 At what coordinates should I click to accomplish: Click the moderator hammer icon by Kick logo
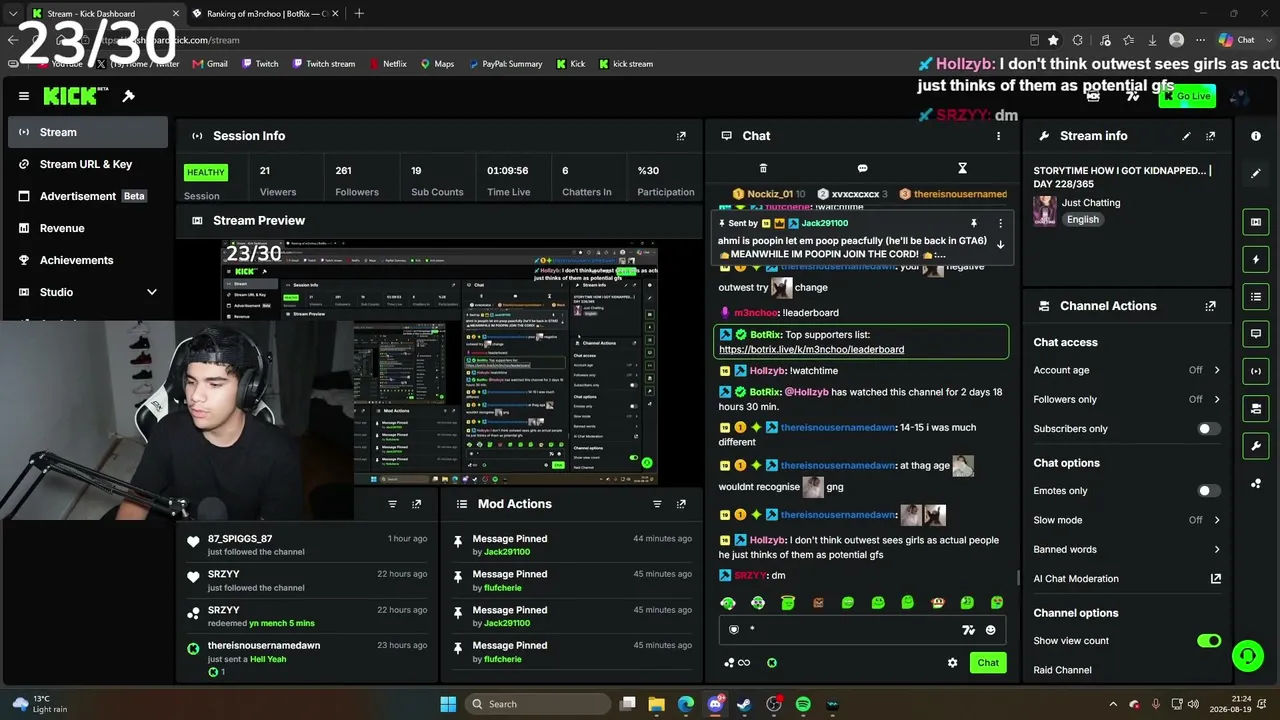128,96
